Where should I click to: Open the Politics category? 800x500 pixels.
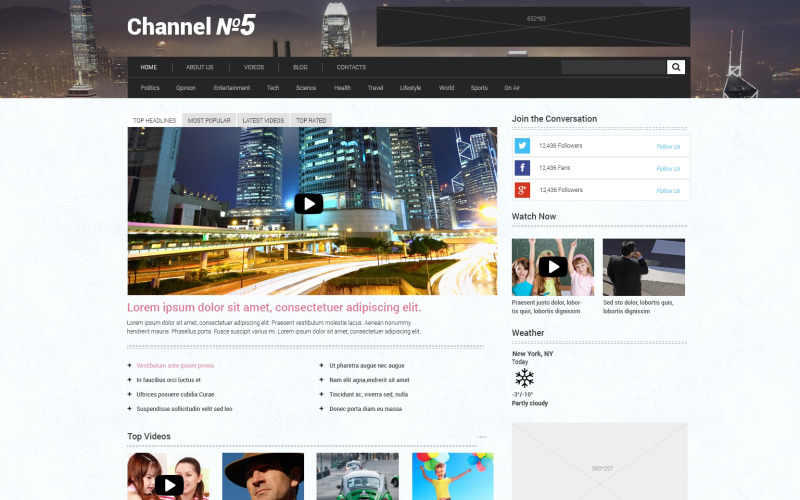point(150,88)
